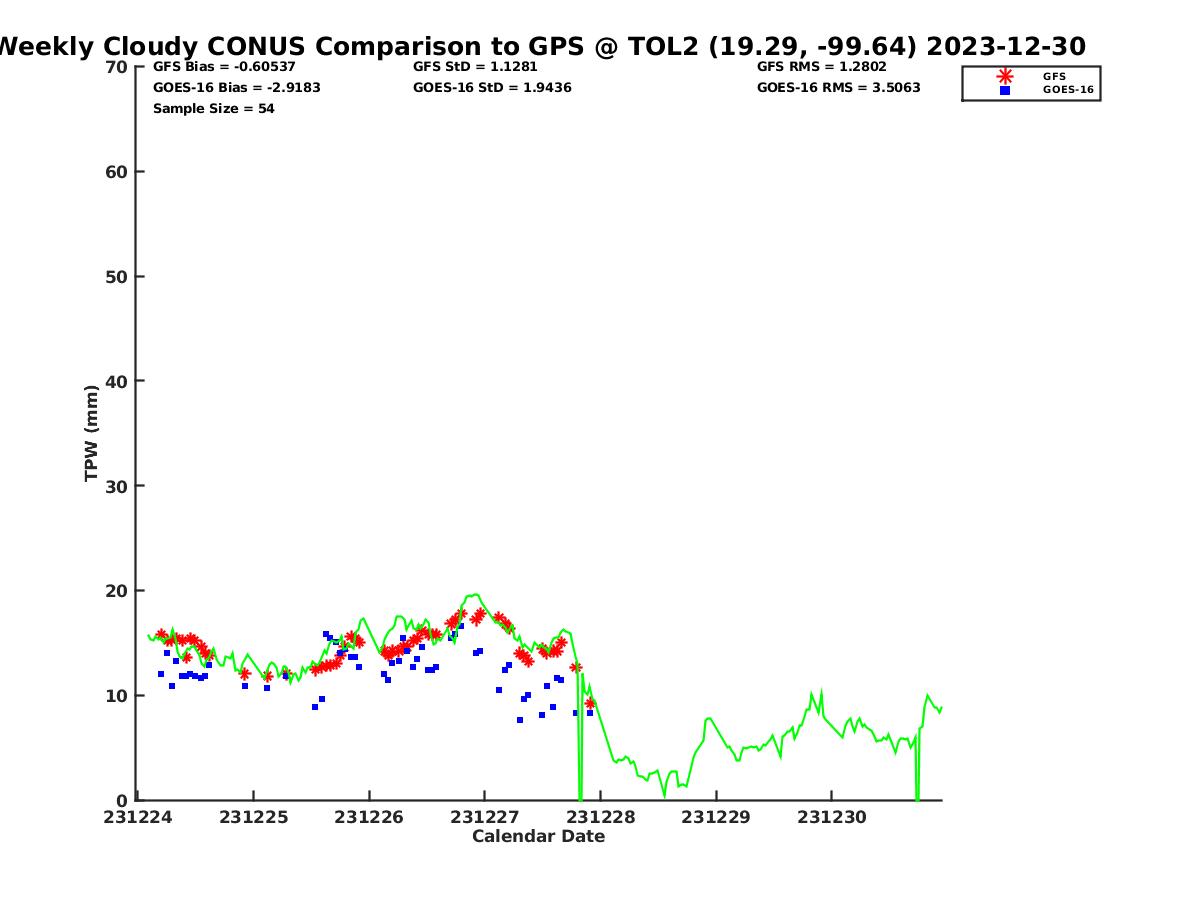Click the Calendar Date x-axis label
This screenshot has width=1200, height=900.
pos(538,837)
